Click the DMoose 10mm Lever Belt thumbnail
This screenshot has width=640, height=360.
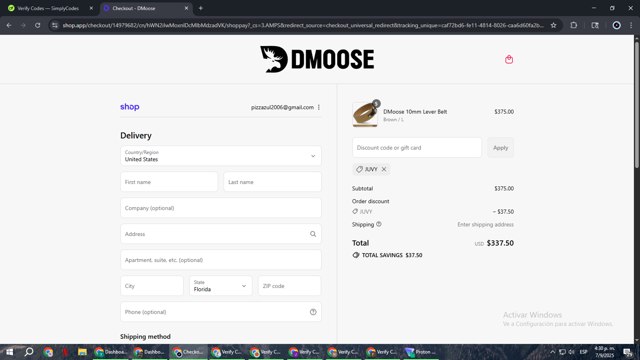[365, 115]
